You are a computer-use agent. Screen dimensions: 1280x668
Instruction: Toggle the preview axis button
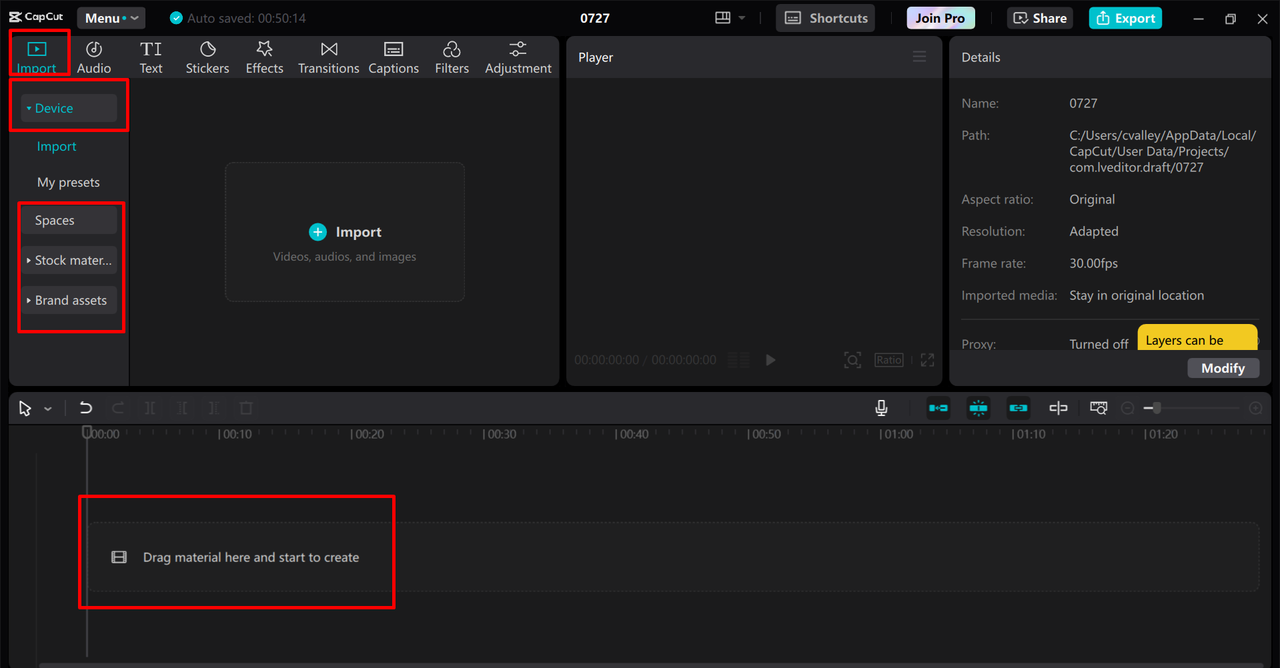pos(1058,408)
